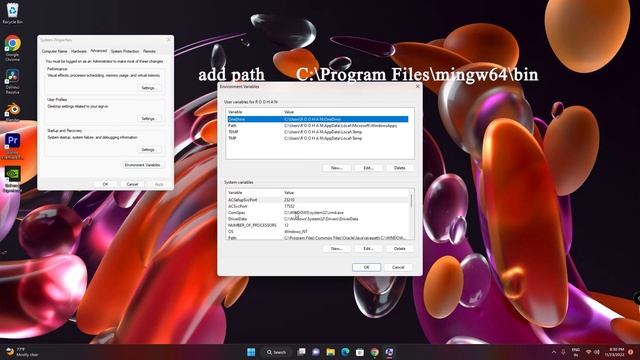The height and width of the screenshot is (360, 640).
Task: Select the DriverData system variable
Action: pyautogui.click(x=318, y=219)
